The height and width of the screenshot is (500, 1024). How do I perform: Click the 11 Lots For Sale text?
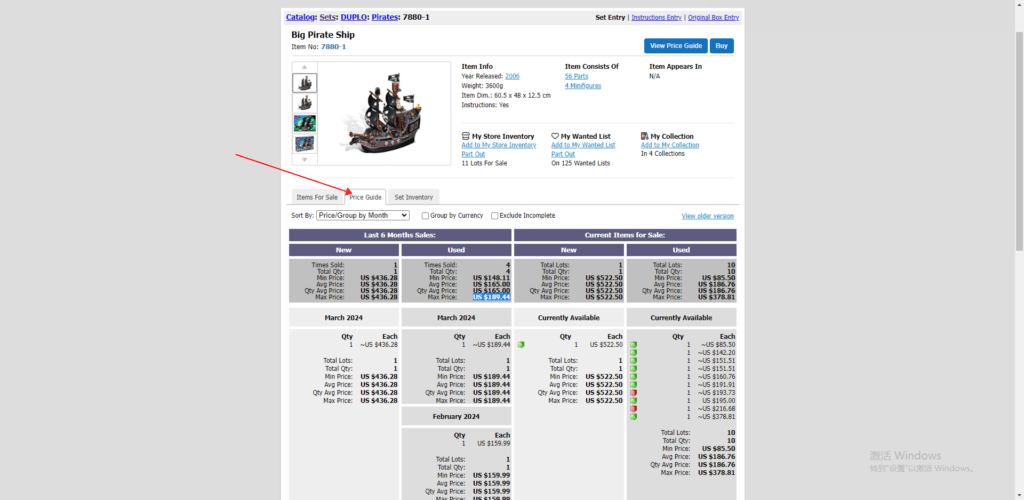(x=484, y=163)
